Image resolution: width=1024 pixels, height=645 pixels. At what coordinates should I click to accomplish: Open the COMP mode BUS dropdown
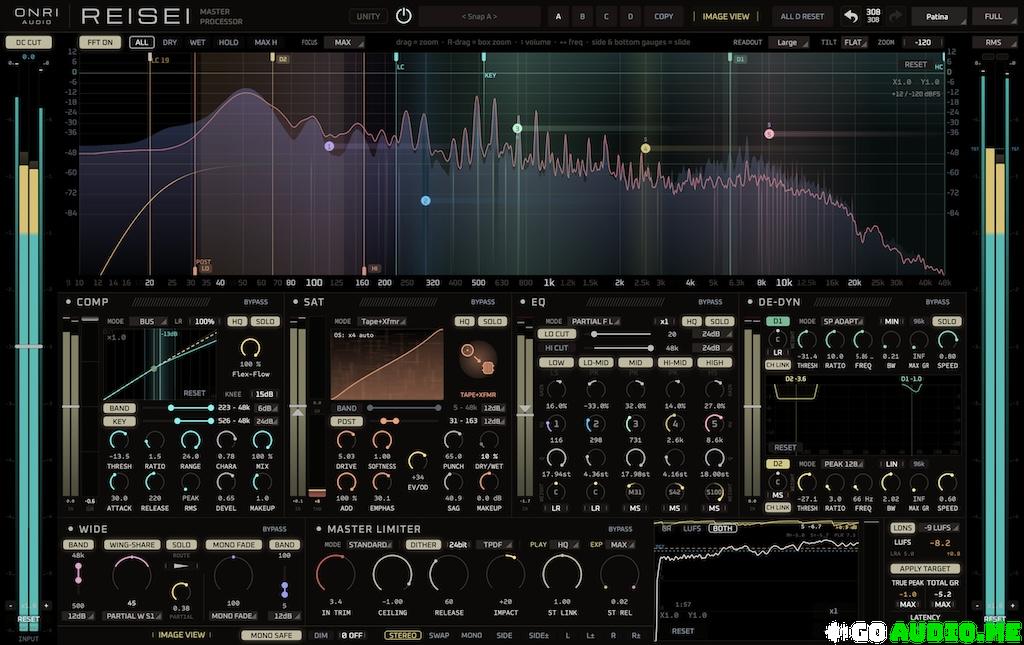point(148,321)
